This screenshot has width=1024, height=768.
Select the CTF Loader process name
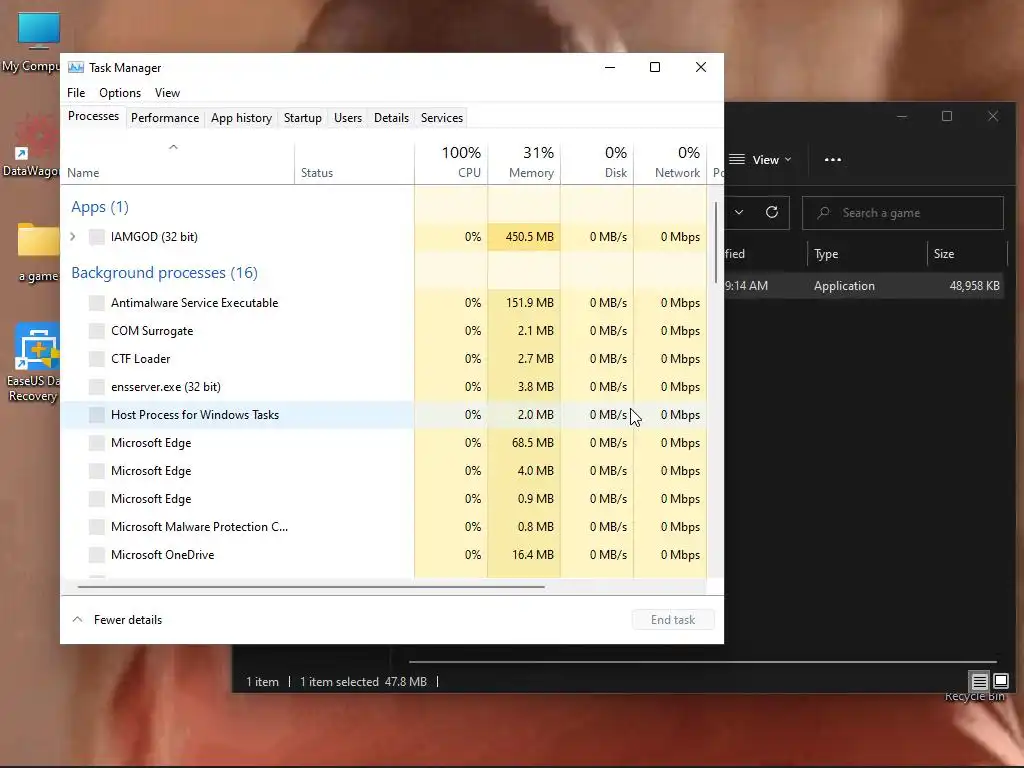click(x=140, y=359)
